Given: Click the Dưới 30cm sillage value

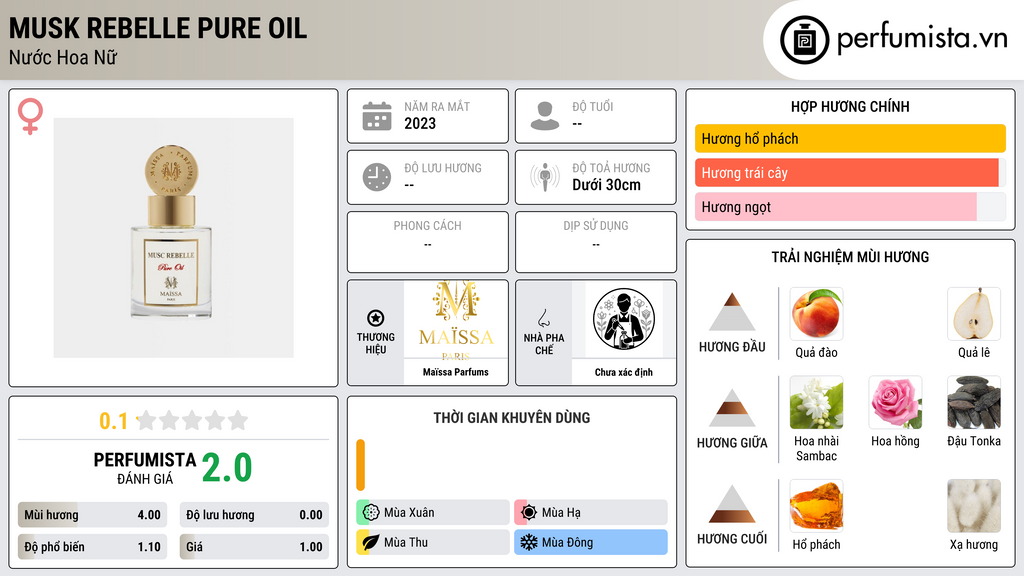Looking at the screenshot, I should click(607, 185).
